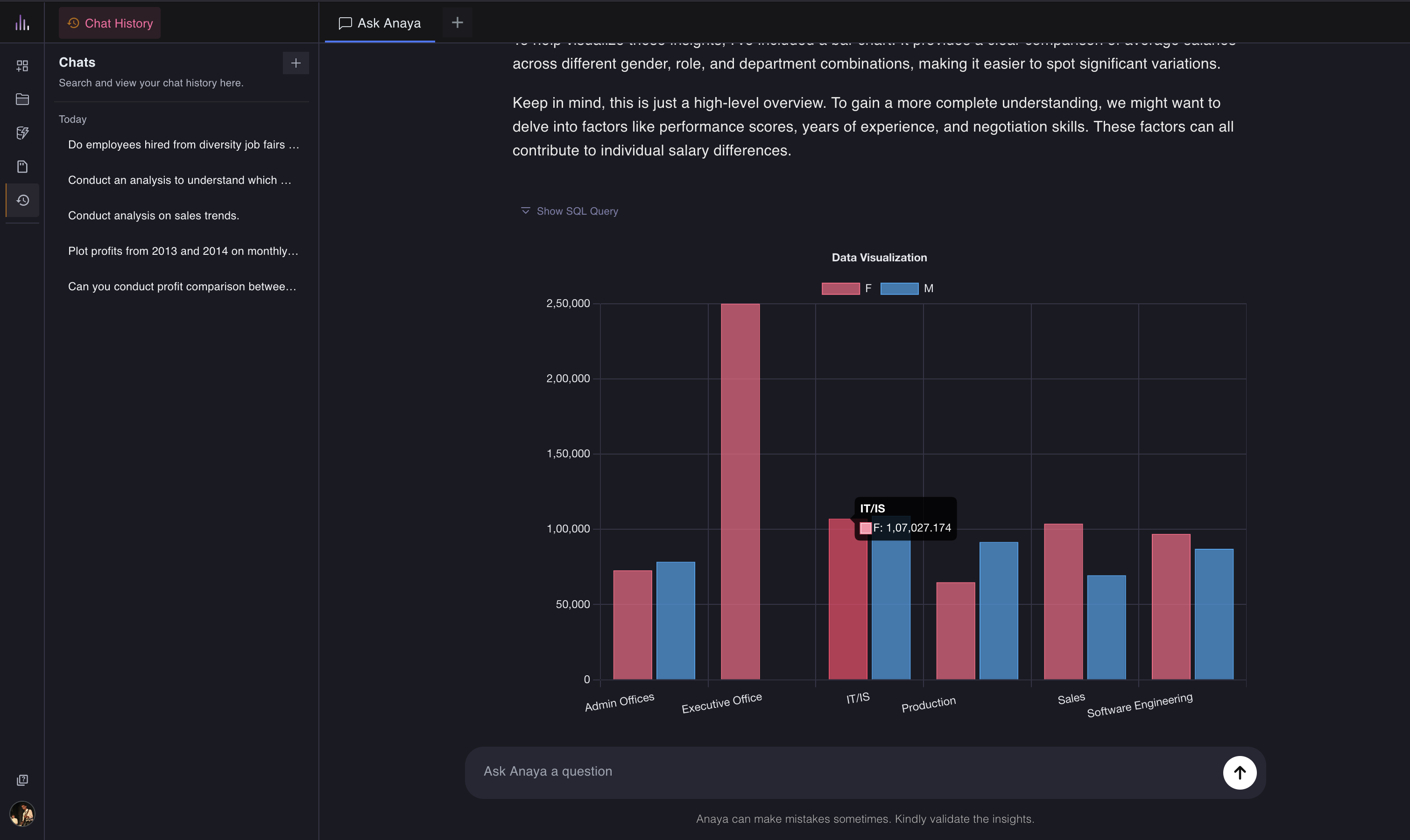
Task: Open the user profile avatar
Action: point(22,814)
